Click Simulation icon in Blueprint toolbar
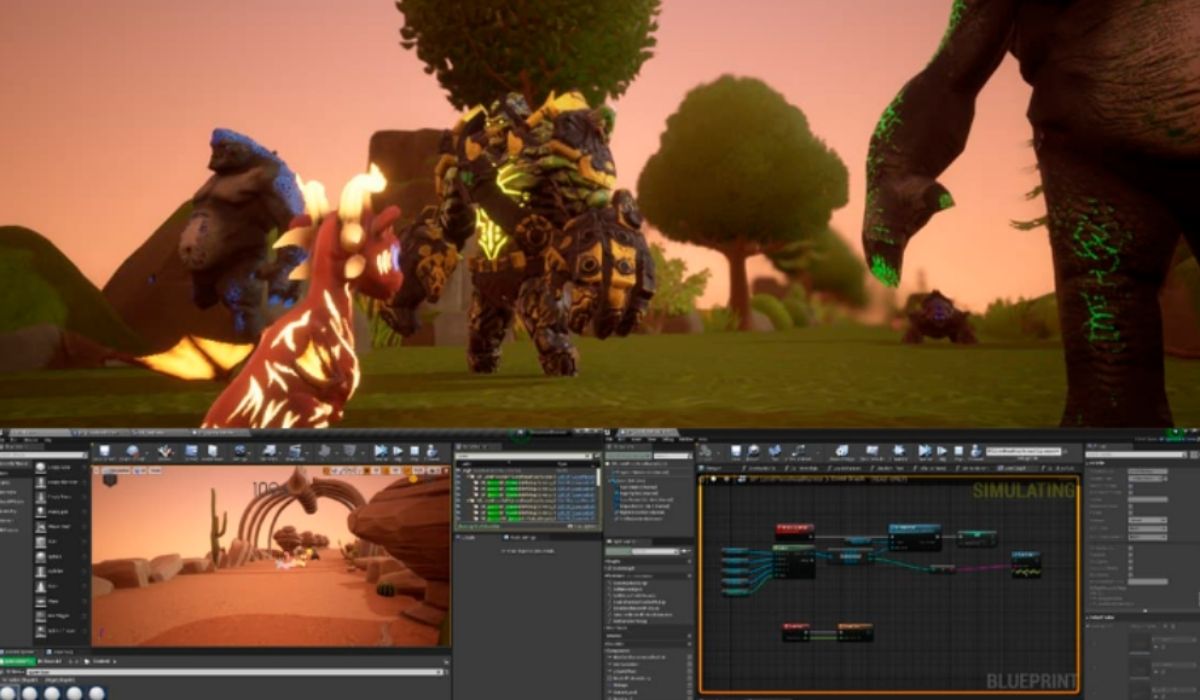 899,451
